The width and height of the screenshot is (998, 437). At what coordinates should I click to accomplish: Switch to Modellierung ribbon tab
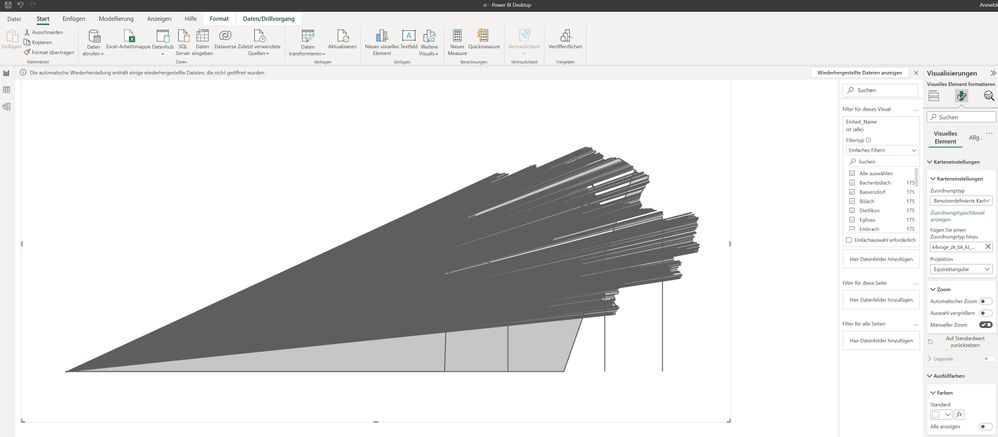coord(116,19)
